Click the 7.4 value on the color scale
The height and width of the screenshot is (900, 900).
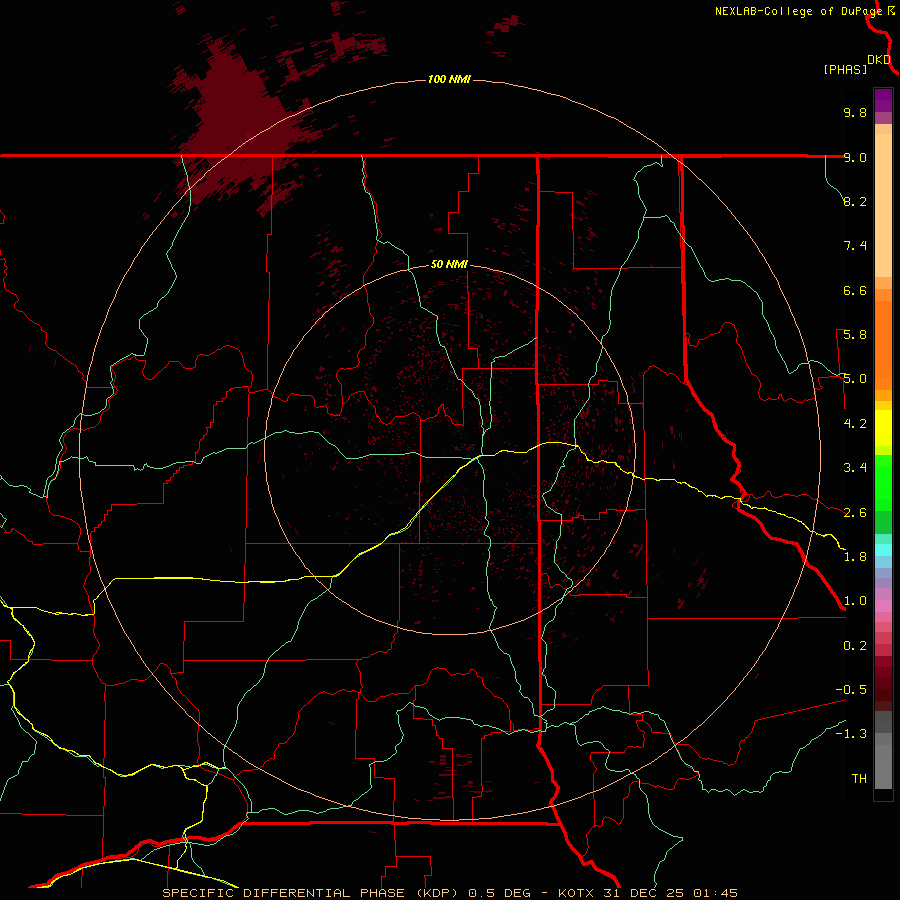point(855,246)
